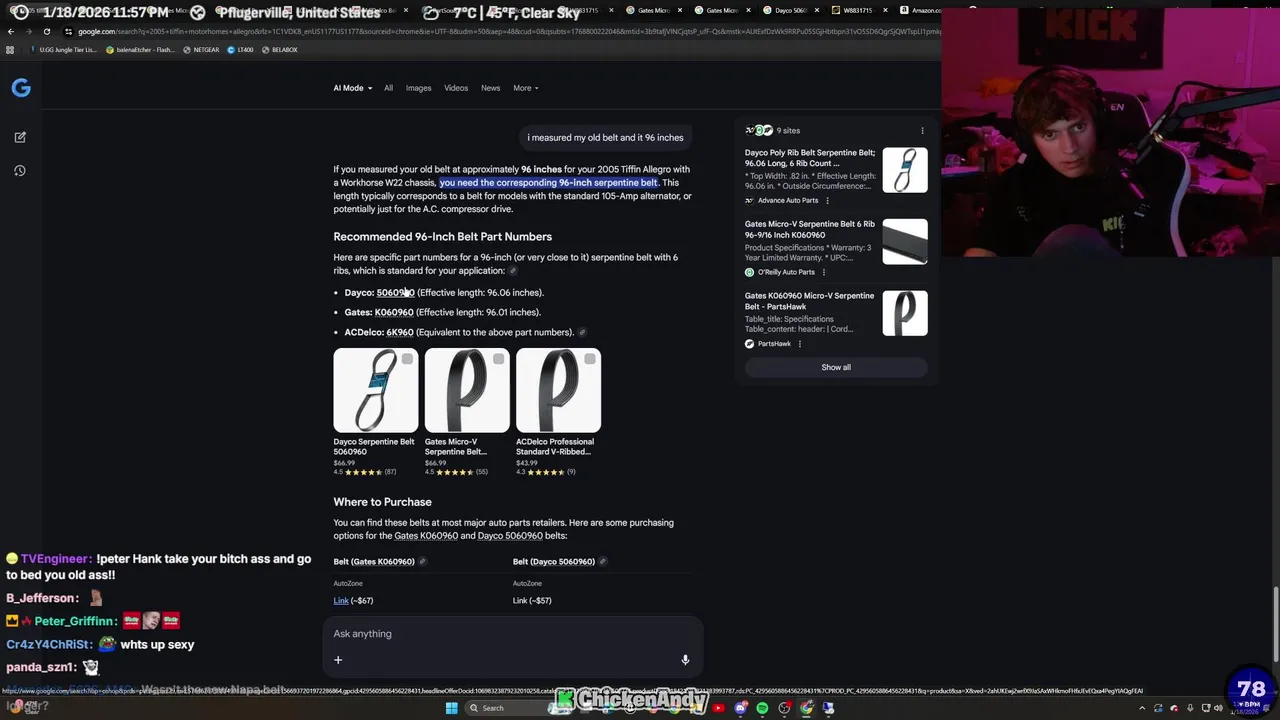
Task: Click AutoZone Link (~$57) for Dayco belt
Action: click(x=520, y=601)
